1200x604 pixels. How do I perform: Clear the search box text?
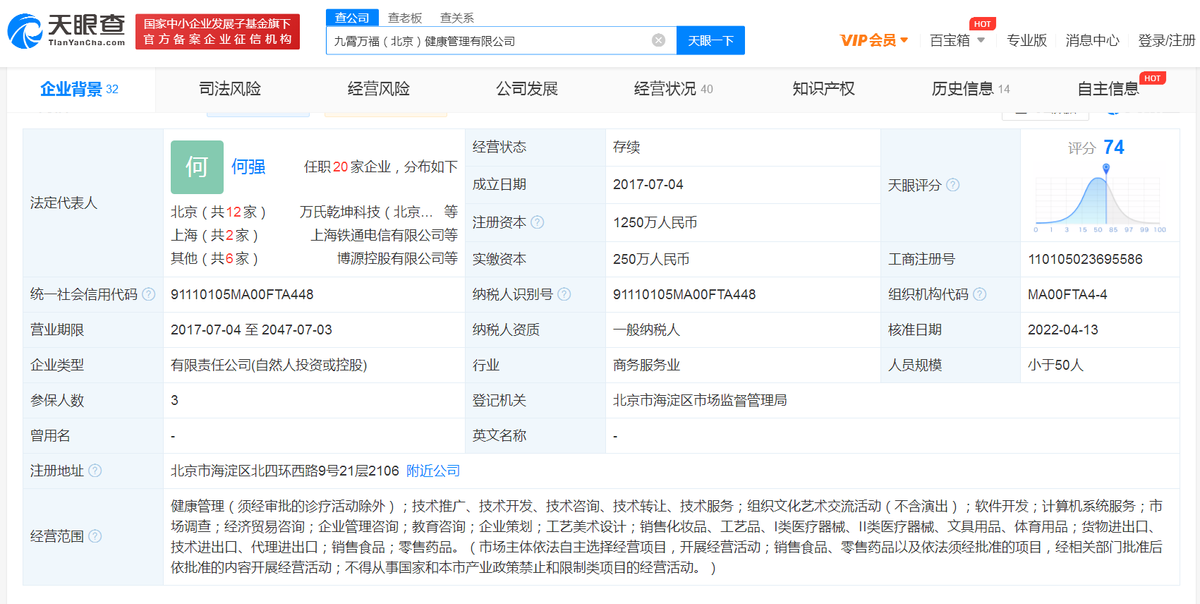[x=658, y=41]
